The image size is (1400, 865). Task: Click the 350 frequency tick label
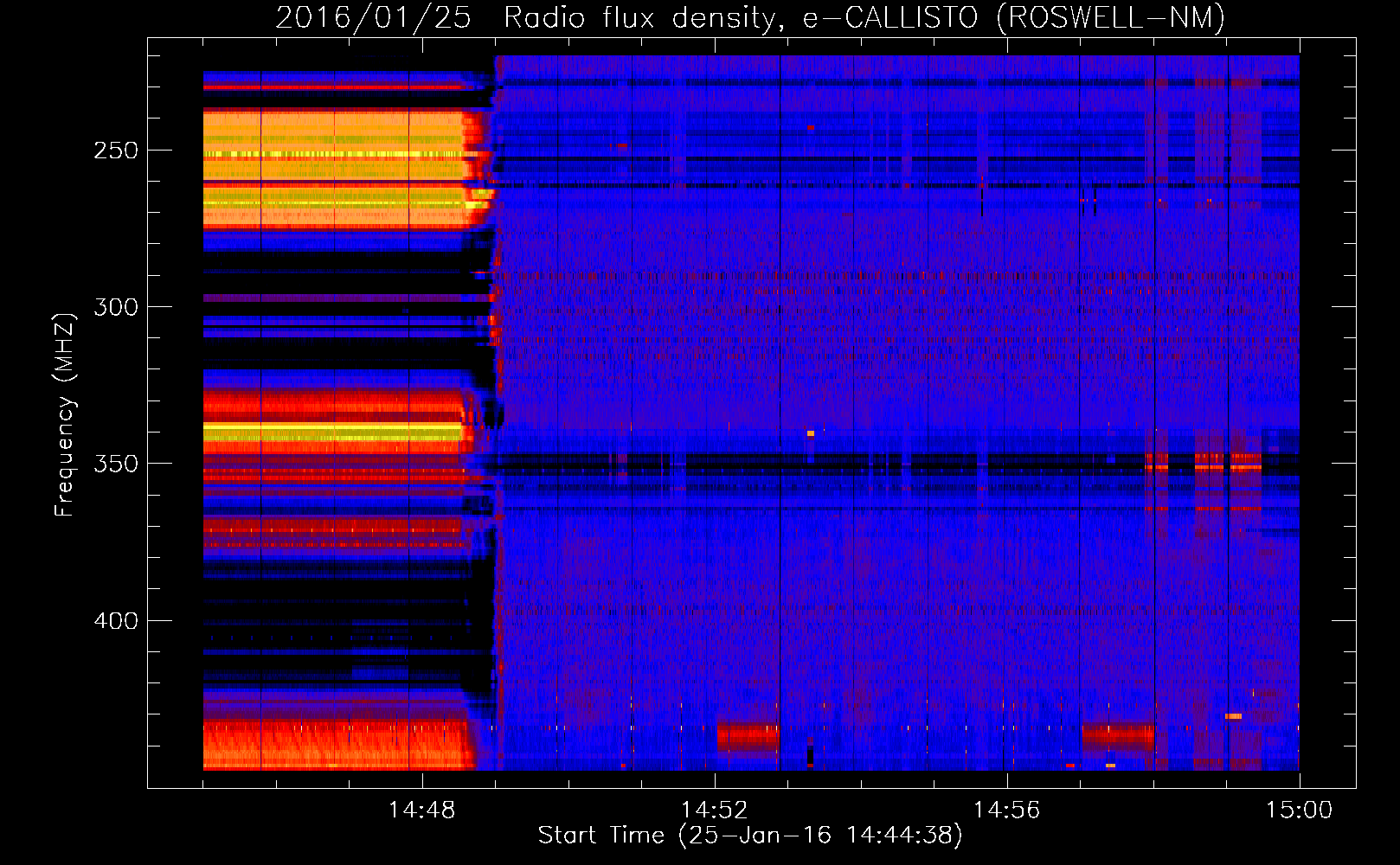click(x=116, y=464)
